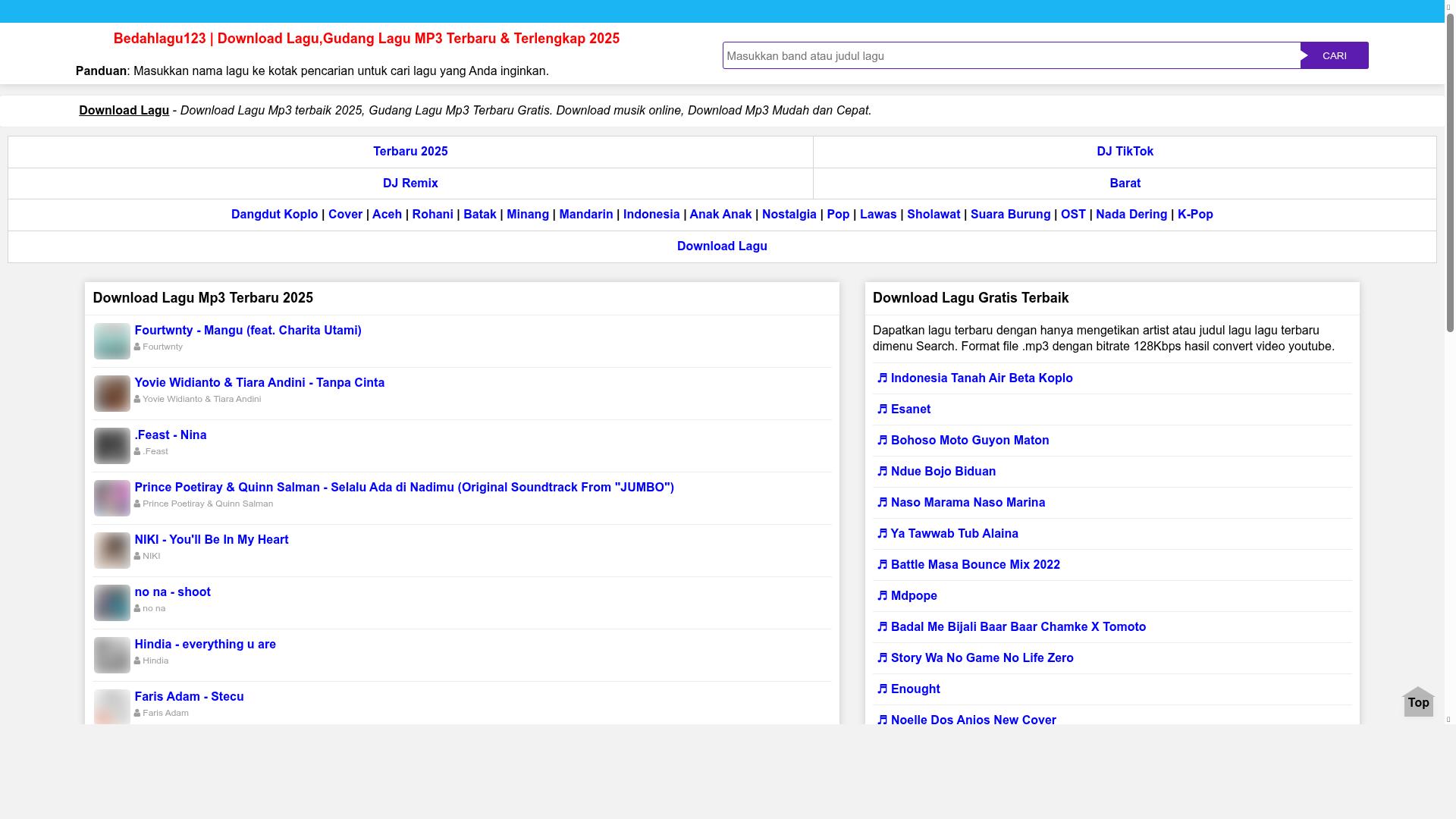This screenshot has width=1456, height=819.
Task: Click the Top scroll arrow icon
Action: click(x=1418, y=701)
